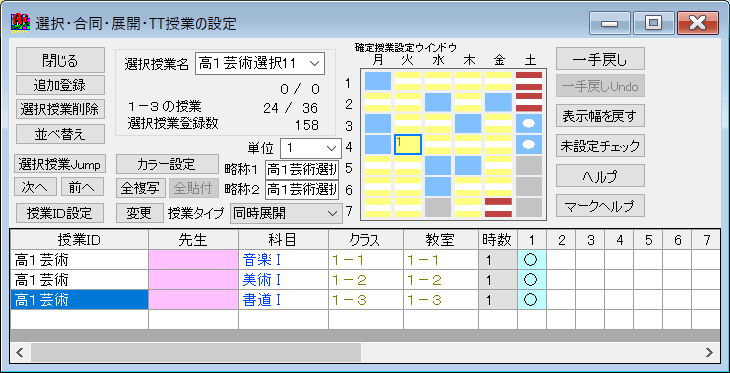Open the 単位 dropdown
Screen dimensions: 730x373
click(331, 148)
